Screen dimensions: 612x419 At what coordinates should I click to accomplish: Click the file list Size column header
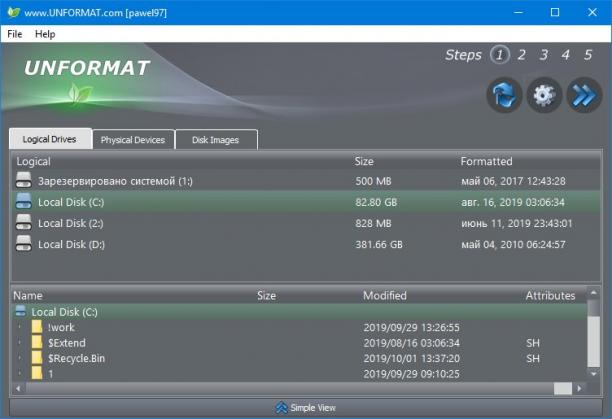coord(267,295)
